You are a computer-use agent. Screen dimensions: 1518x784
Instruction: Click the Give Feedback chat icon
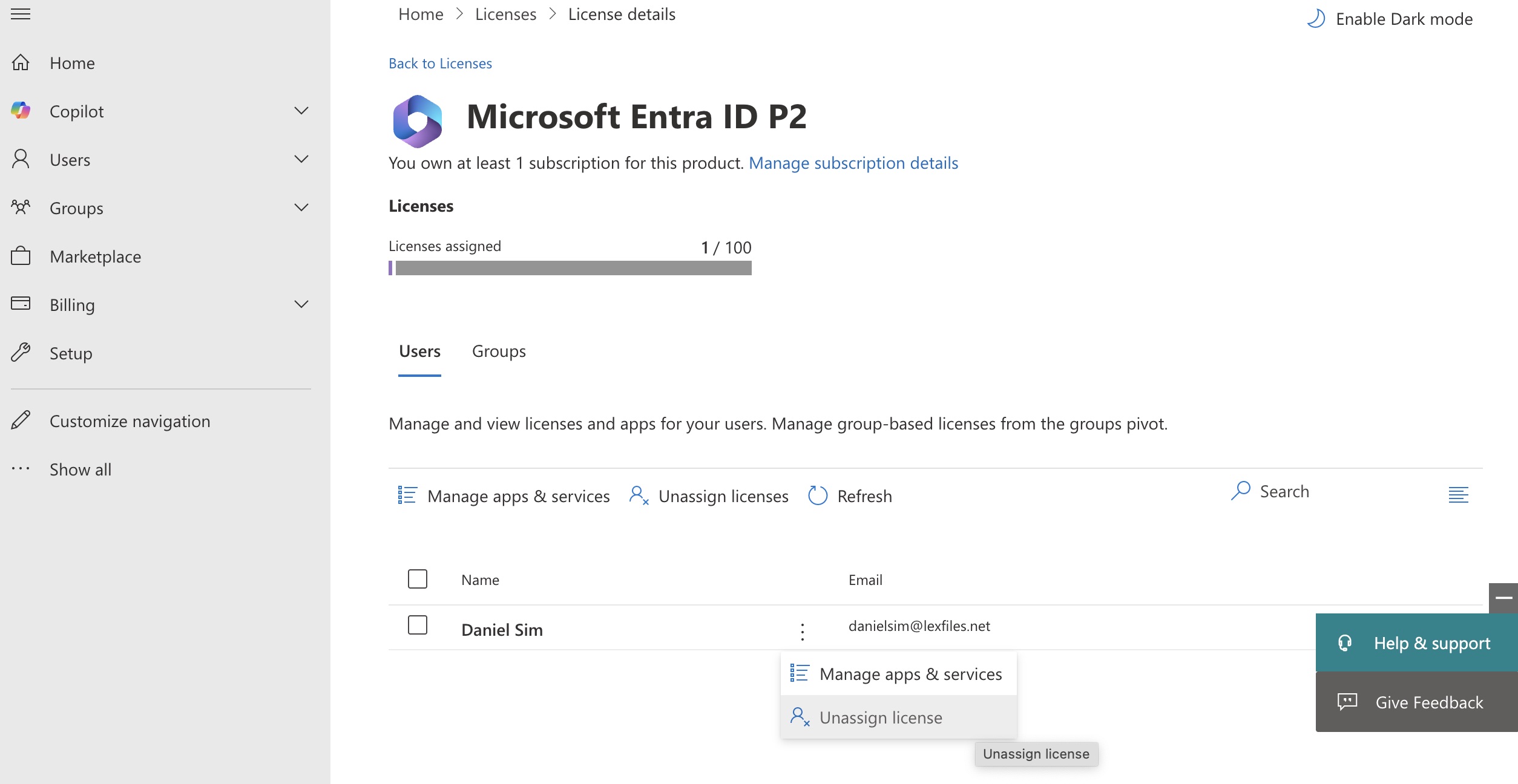(1347, 702)
